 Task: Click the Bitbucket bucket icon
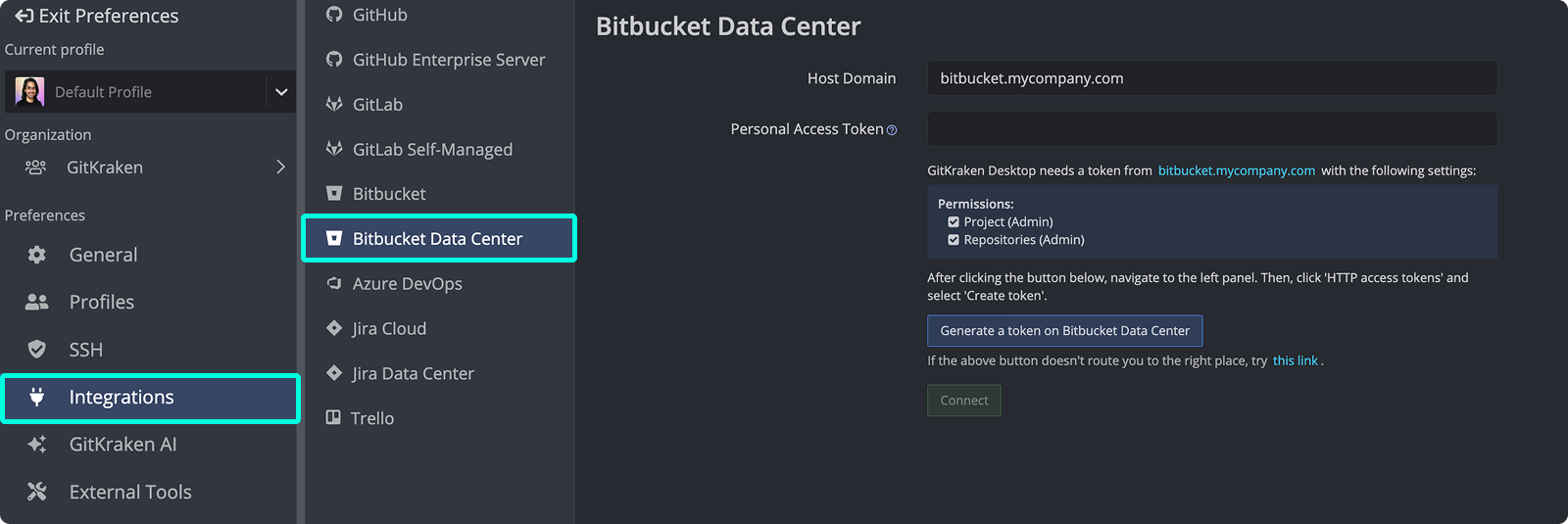334,194
